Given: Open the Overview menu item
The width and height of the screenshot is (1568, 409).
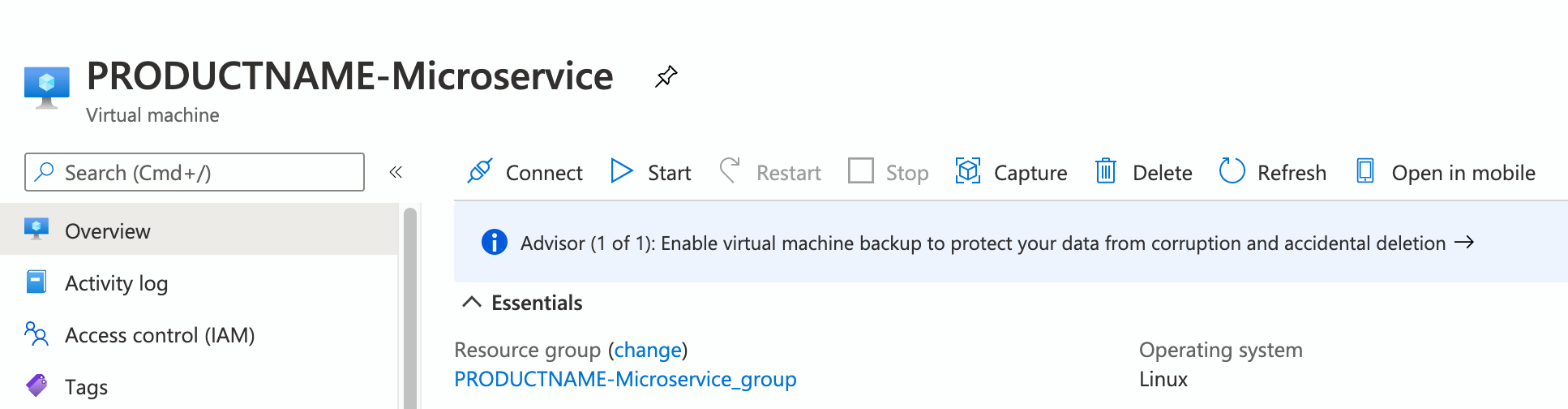Looking at the screenshot, I should (108, 231).
